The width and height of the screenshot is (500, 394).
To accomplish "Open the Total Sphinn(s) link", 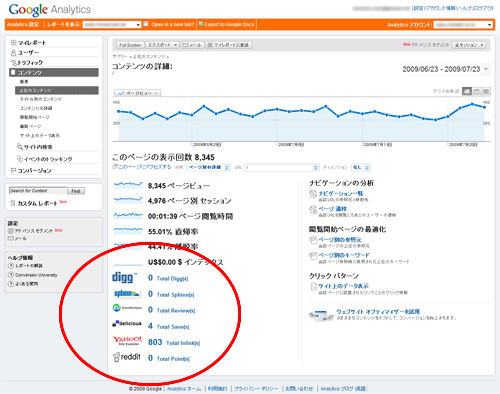I will (175, 295).
